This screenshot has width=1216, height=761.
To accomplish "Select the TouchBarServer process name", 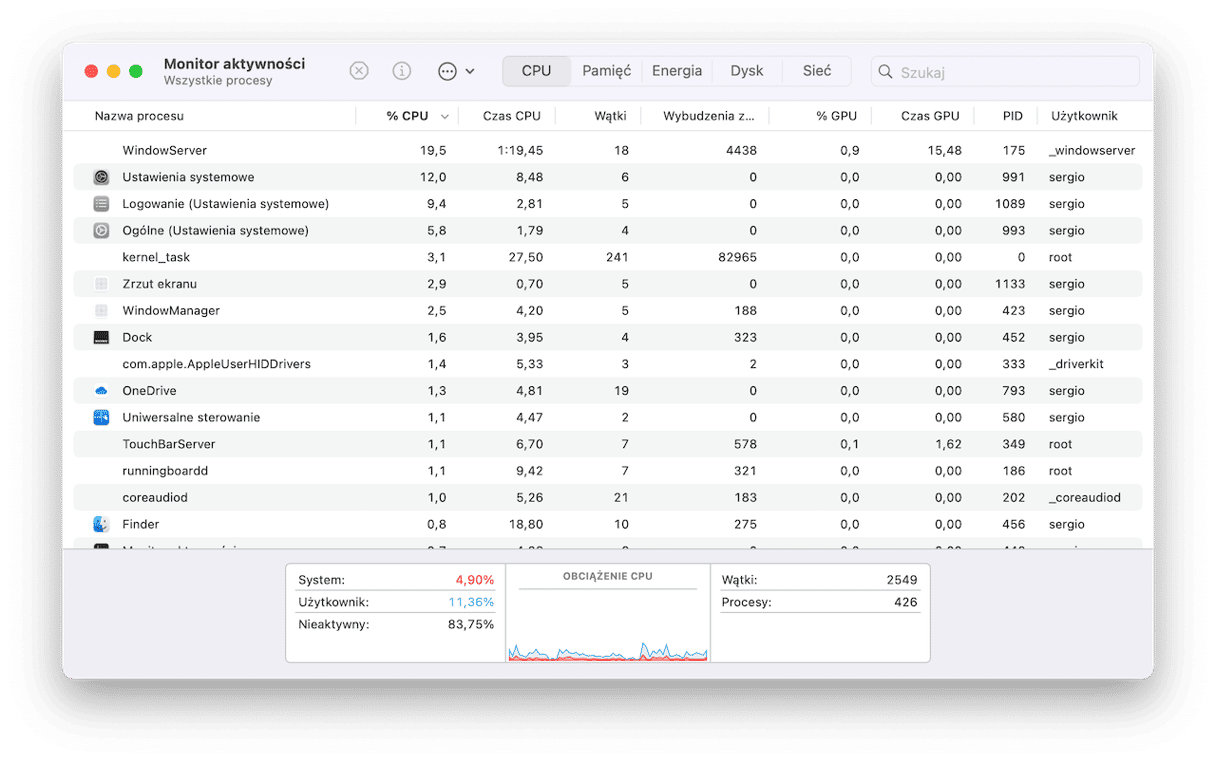I will pyautogui.click(x=169, y=444).
